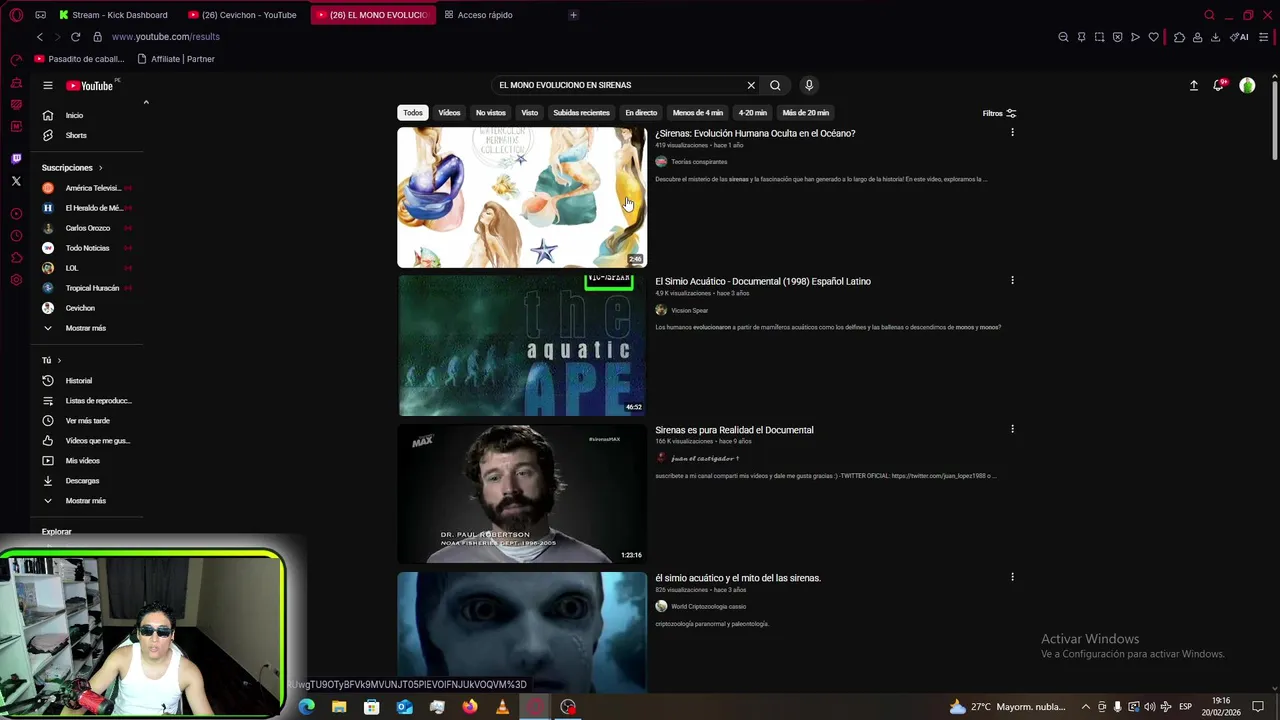The image size is (1280, 720).
Task: Select the Subidas recientes filter chip
Action: (581, 113)
